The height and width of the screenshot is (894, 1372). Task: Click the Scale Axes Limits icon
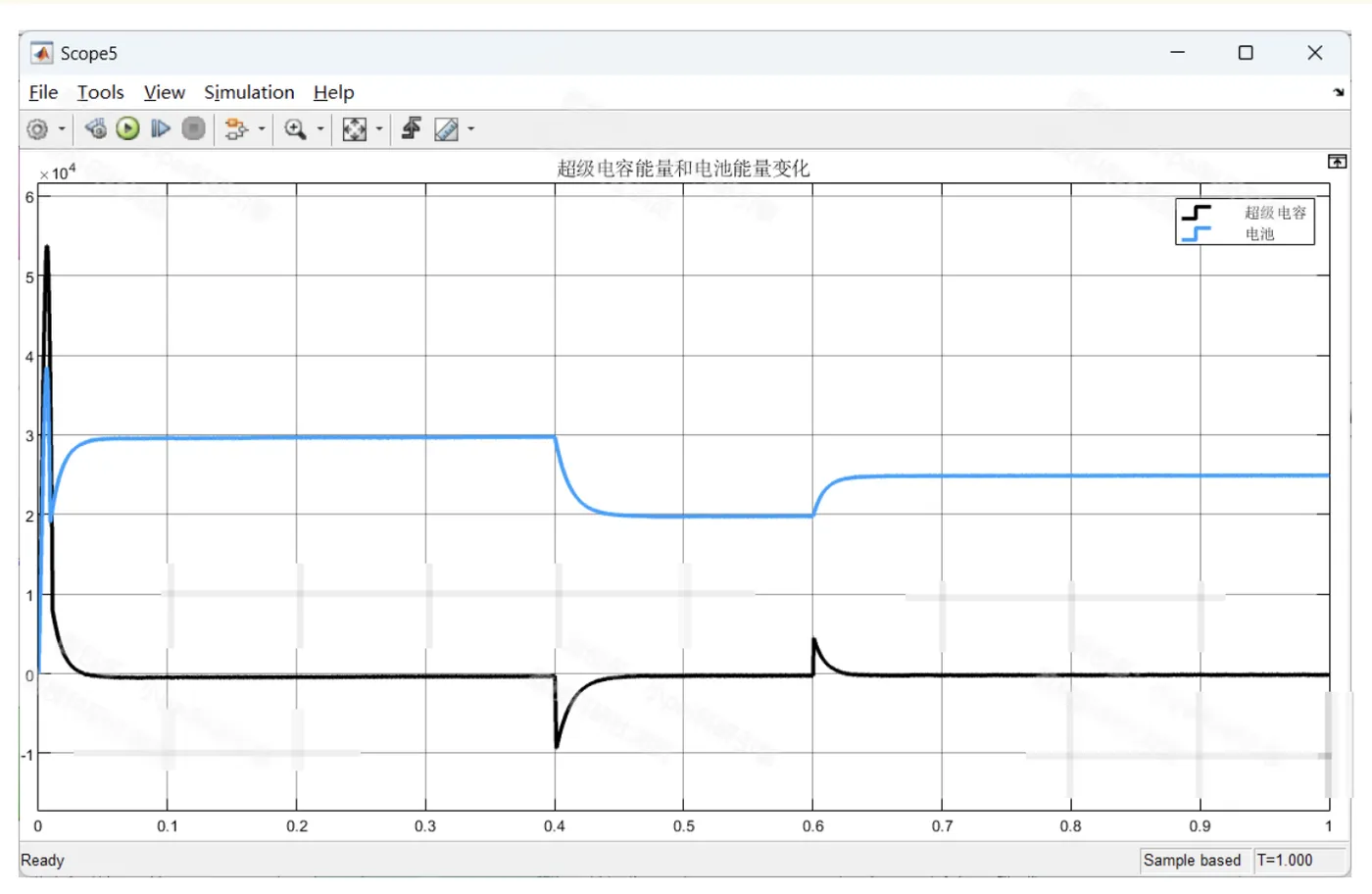(x=355, y=129)
